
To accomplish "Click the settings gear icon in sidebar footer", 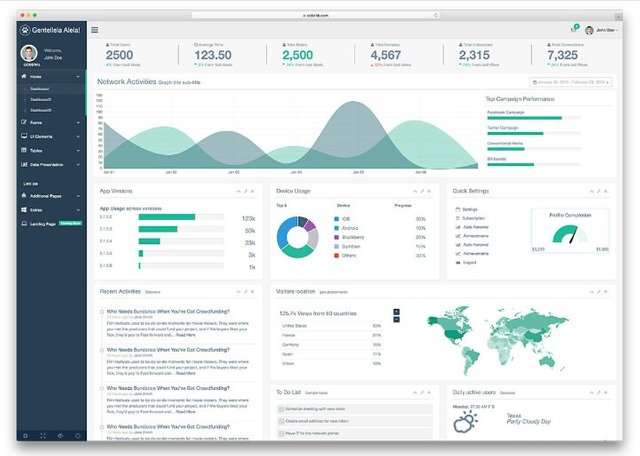I will pyautogui.click(x=25, y=436).
